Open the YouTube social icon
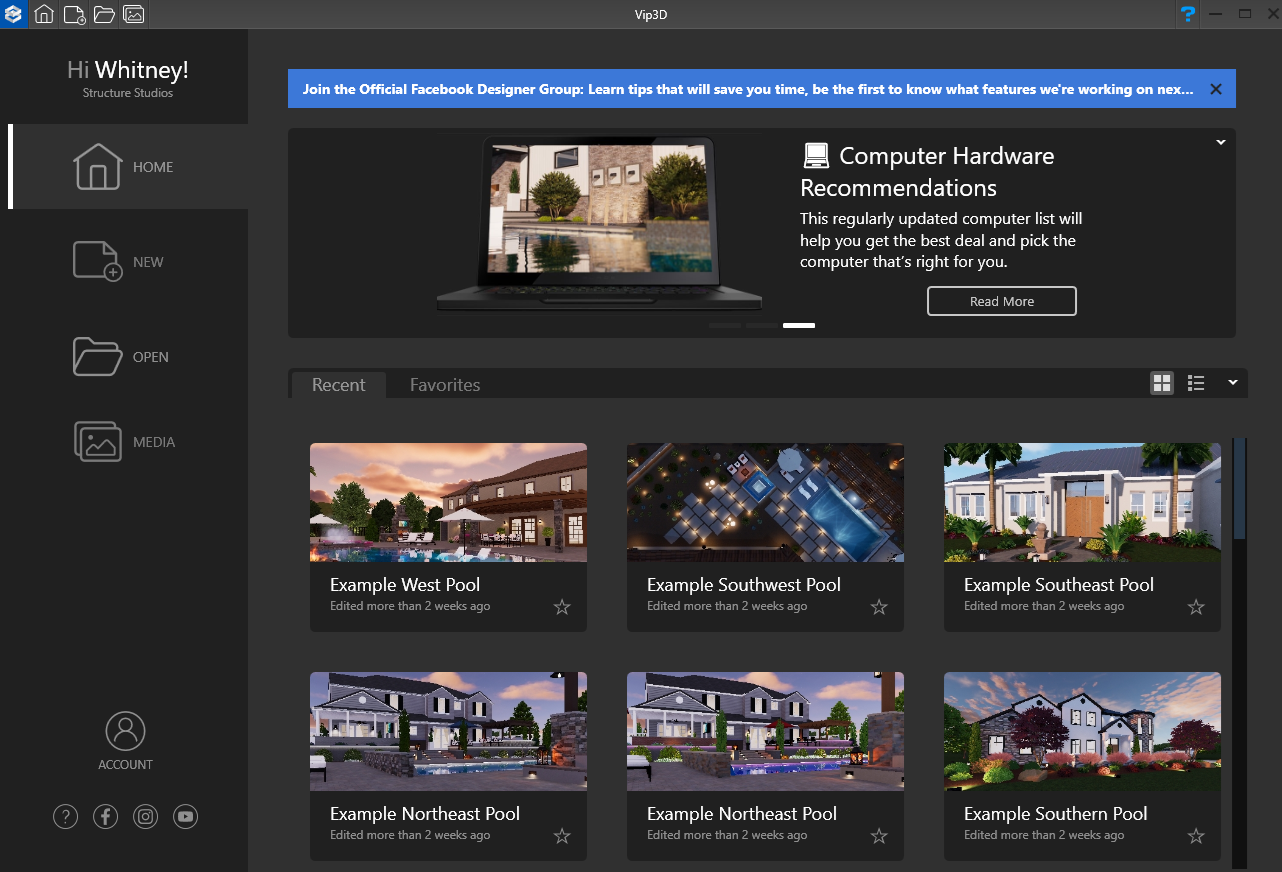This screenshot has width=1282, height=872. click(185, 817)
